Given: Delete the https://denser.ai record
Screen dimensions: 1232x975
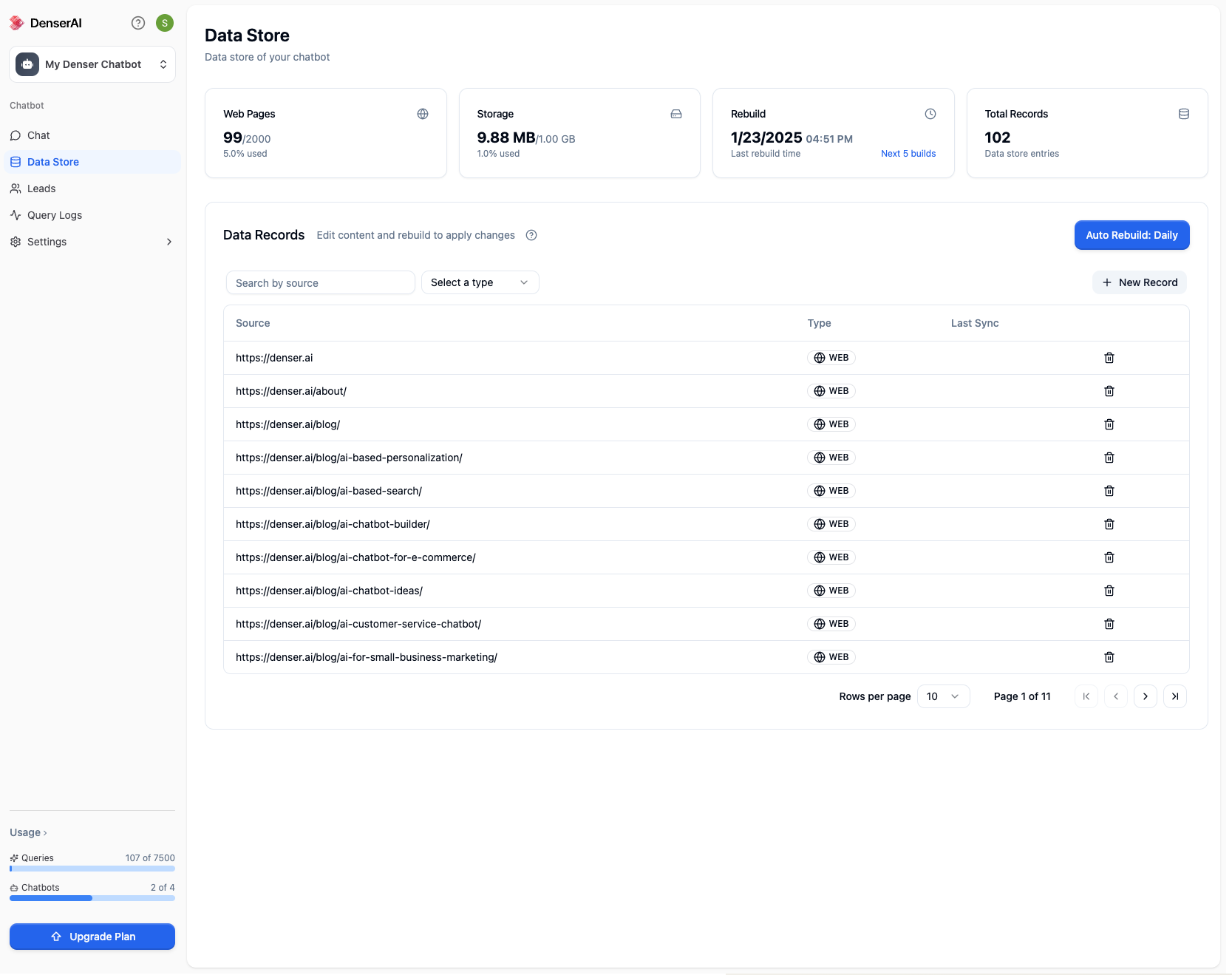Looking at the screenshot, I should [1109, 358].
